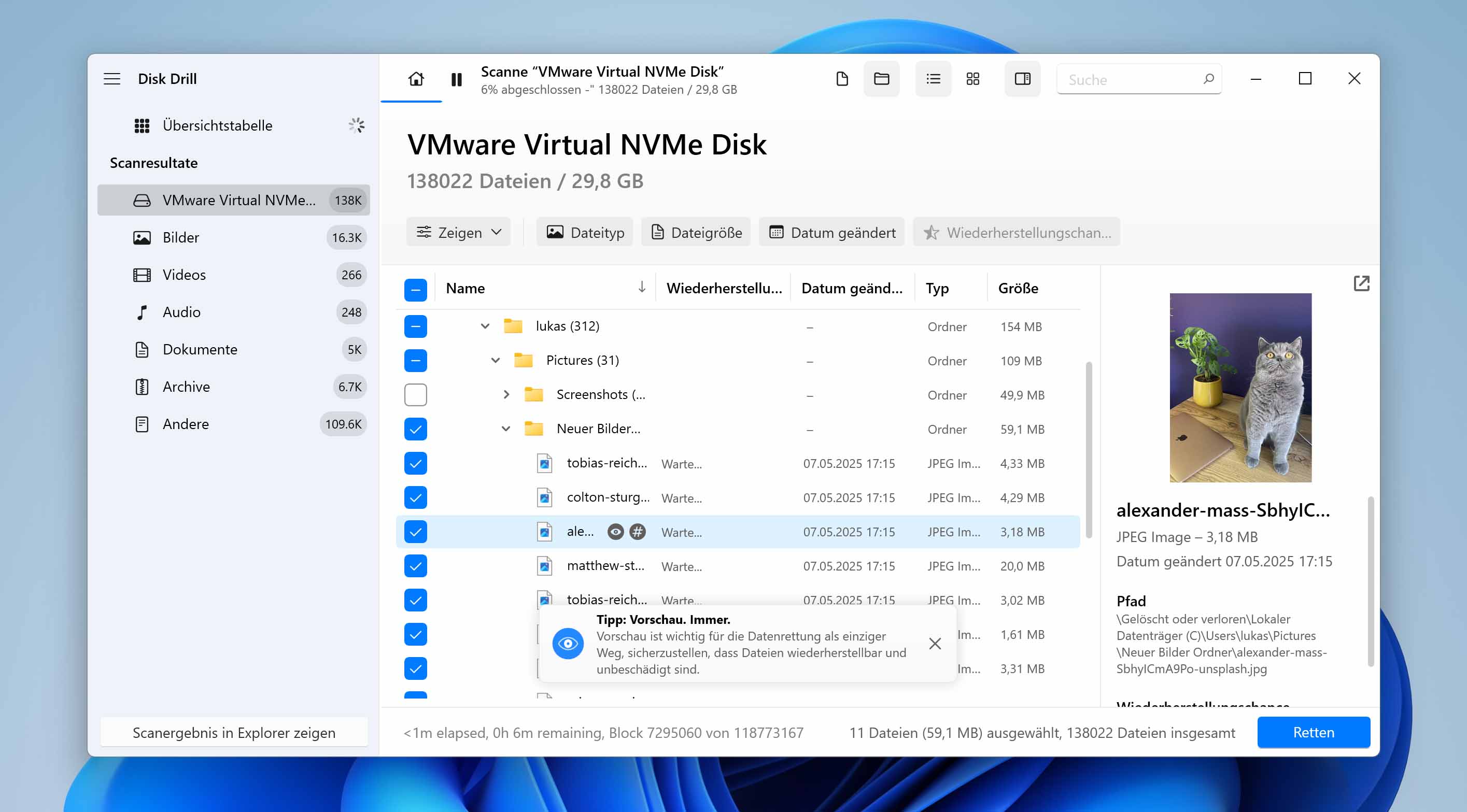Click the Suche search field
The image size is (1467, 812).
[1138, 79]
